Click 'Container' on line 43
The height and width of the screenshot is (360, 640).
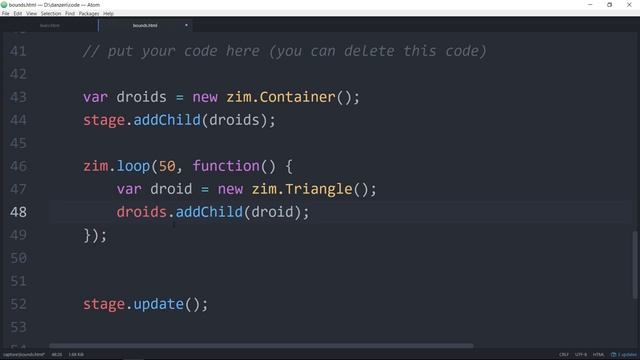tap(297, 97)
